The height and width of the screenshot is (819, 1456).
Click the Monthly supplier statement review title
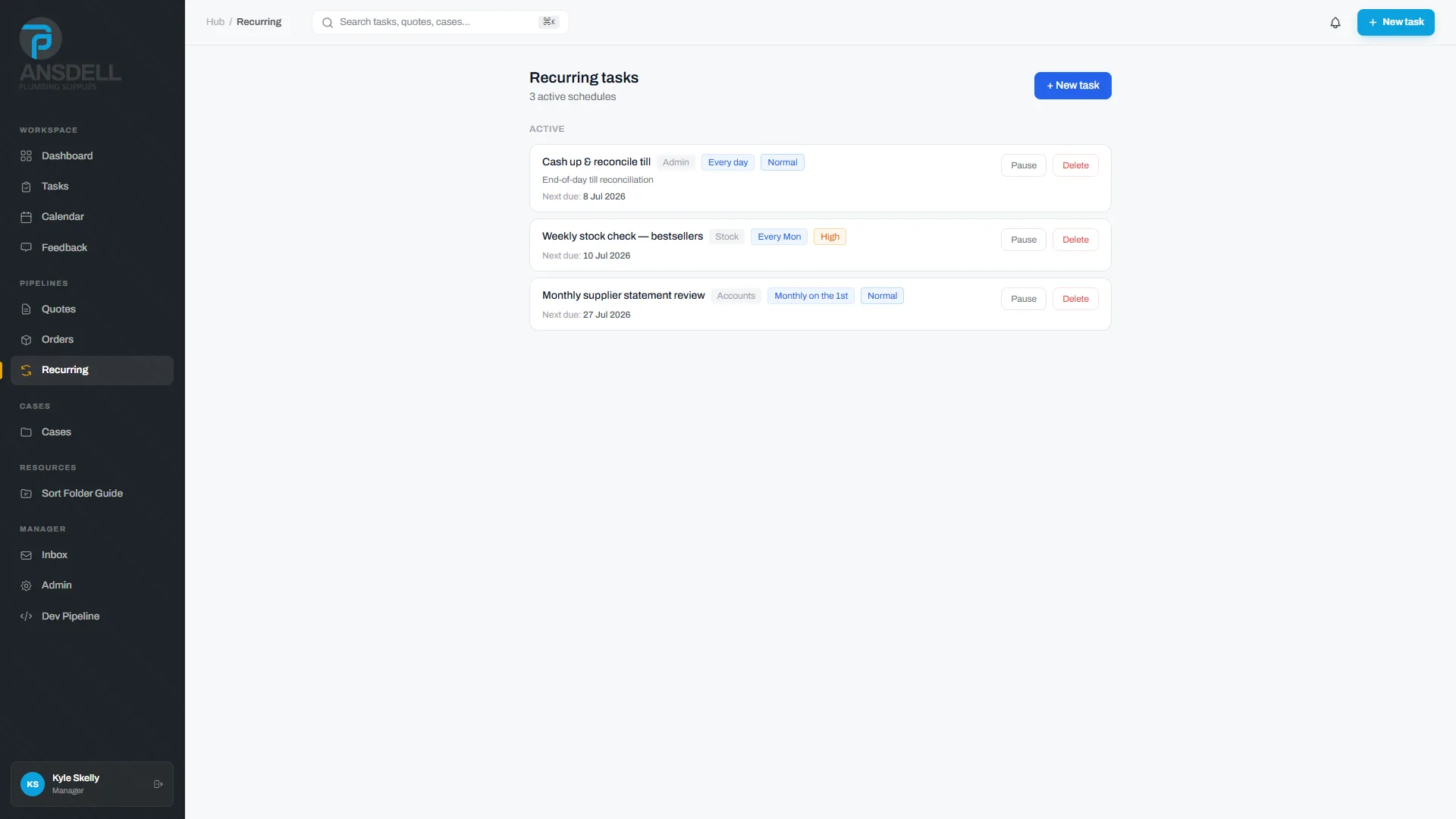click(x=623, y=296)
